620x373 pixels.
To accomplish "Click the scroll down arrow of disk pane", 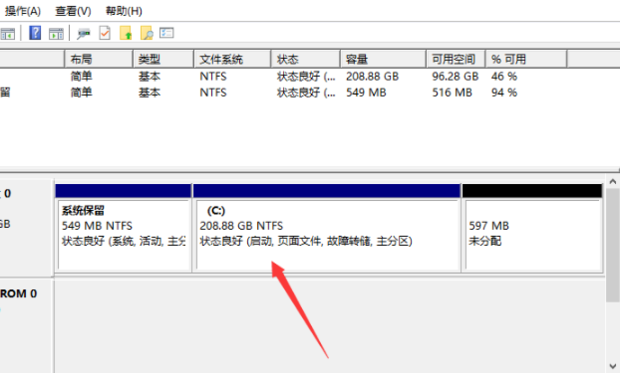I will pos(613,366).
